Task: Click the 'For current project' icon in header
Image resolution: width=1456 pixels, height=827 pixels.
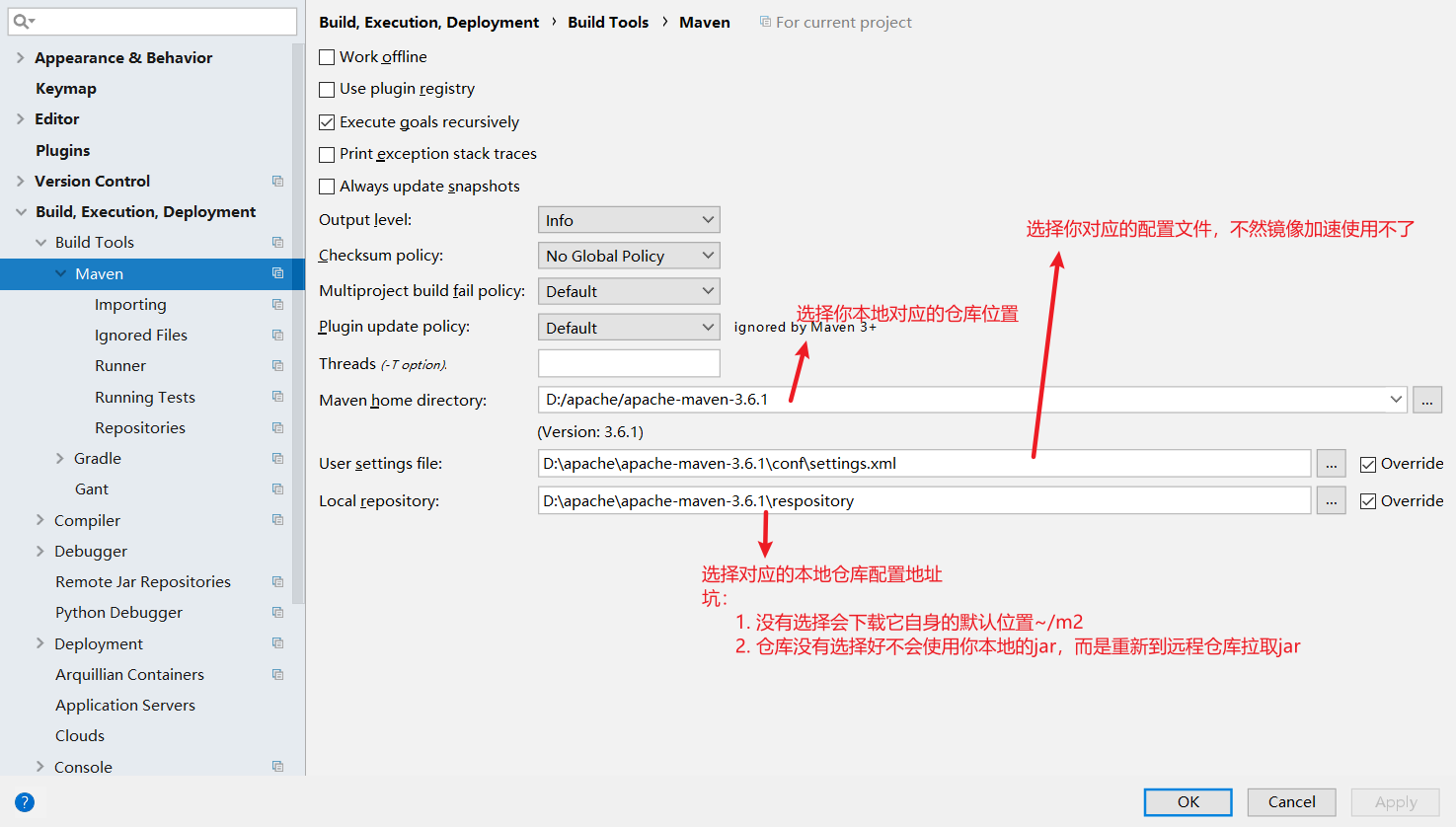Action: [765, 22]
